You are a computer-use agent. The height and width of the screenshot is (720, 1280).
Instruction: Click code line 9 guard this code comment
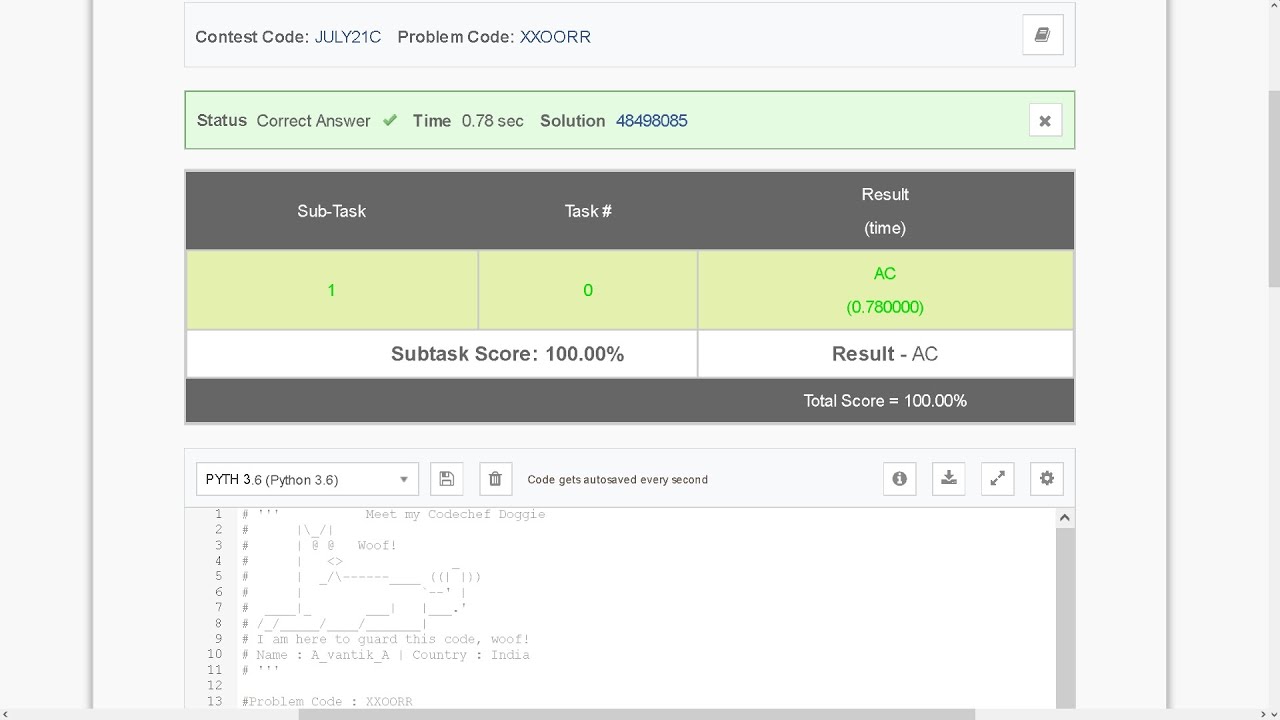tap(386, 639)
